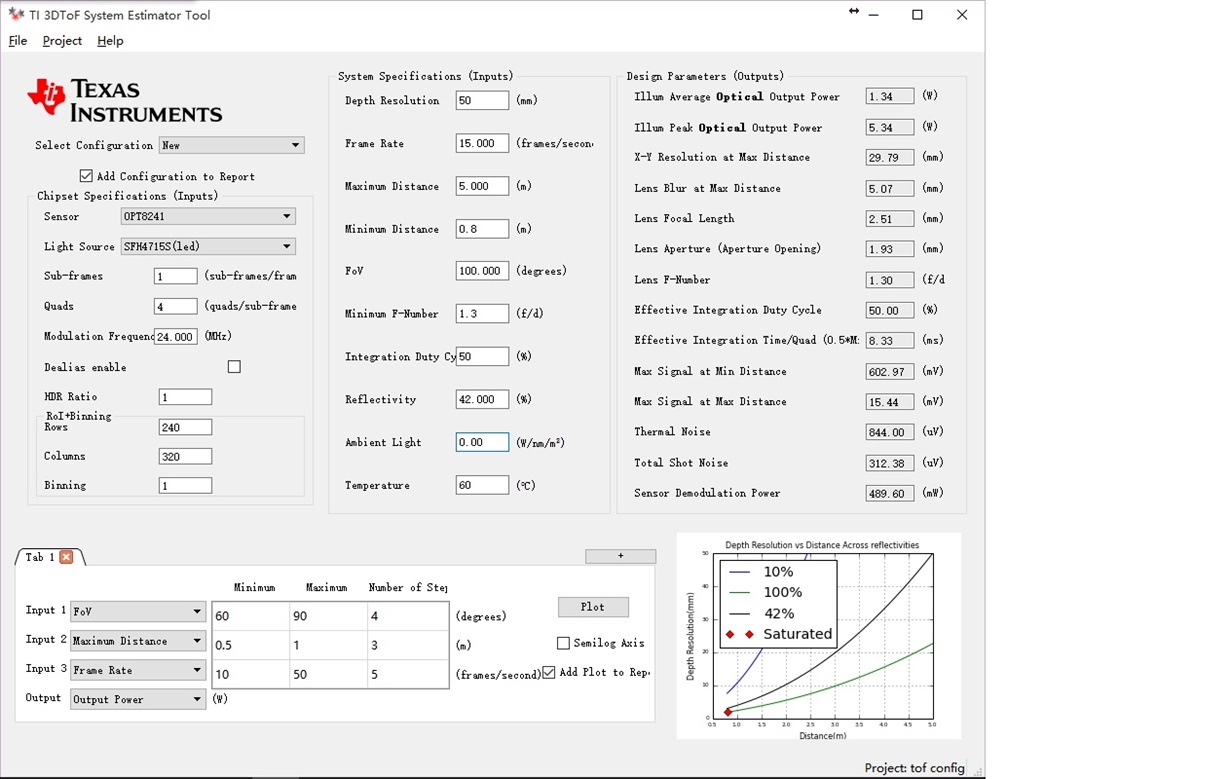Screen dimensions: 1230x779
Task: Maximize the System Estimator window
Action: pyautogui.click(x=917, y=15)
